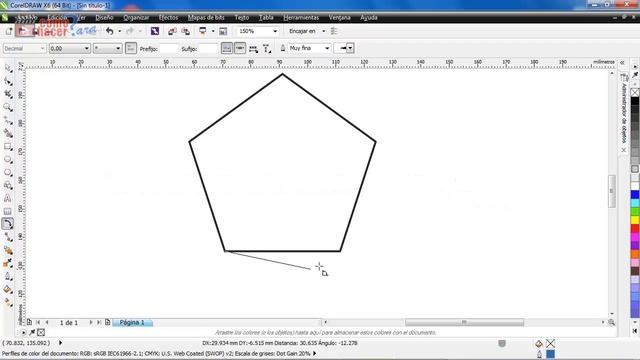640x360 pixels.
Task: Select the Rectangle tool
Action: pos(8,147)
